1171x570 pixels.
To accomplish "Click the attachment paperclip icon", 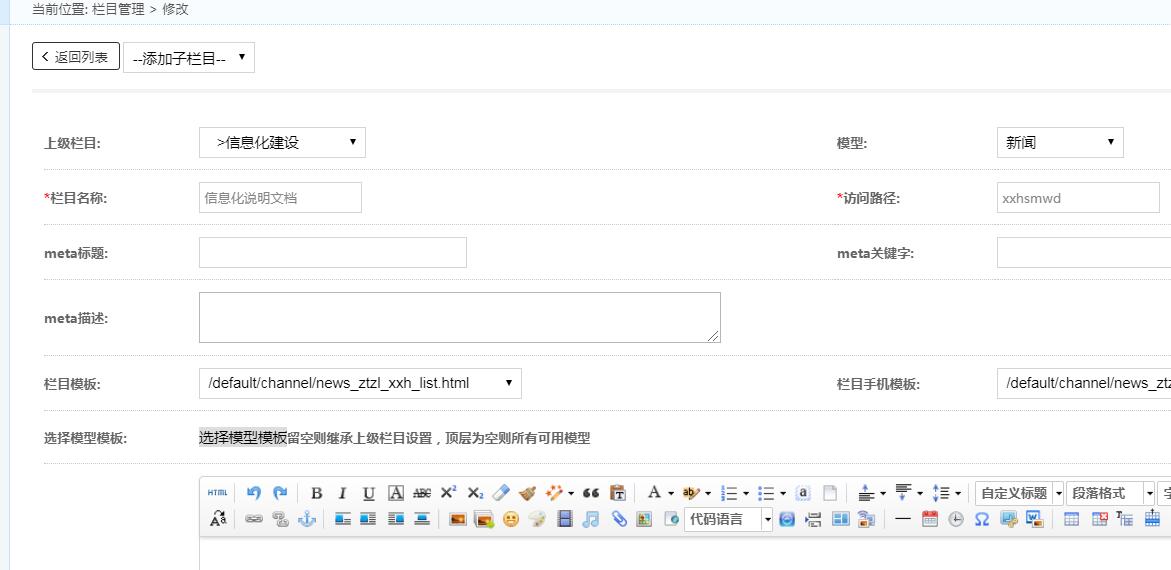I will tap(618, 518).
